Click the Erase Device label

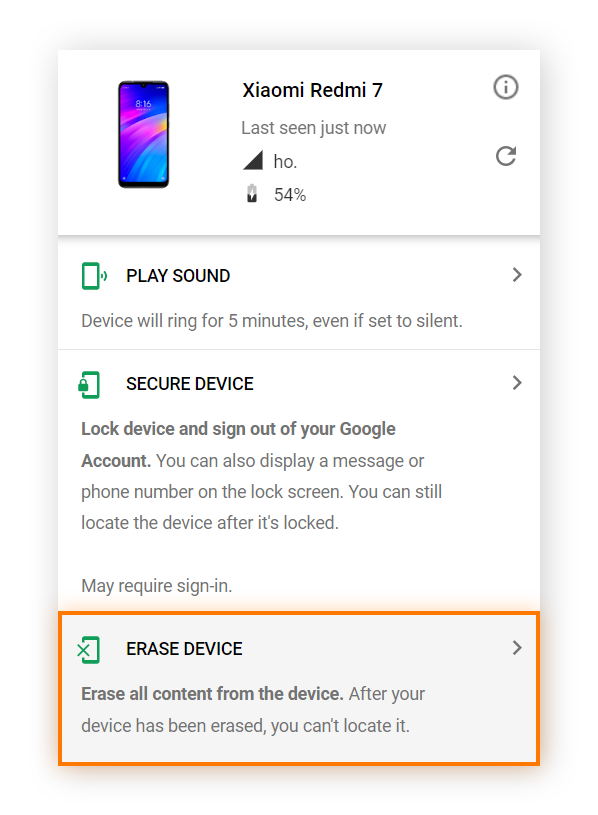(x=184, y=648)
